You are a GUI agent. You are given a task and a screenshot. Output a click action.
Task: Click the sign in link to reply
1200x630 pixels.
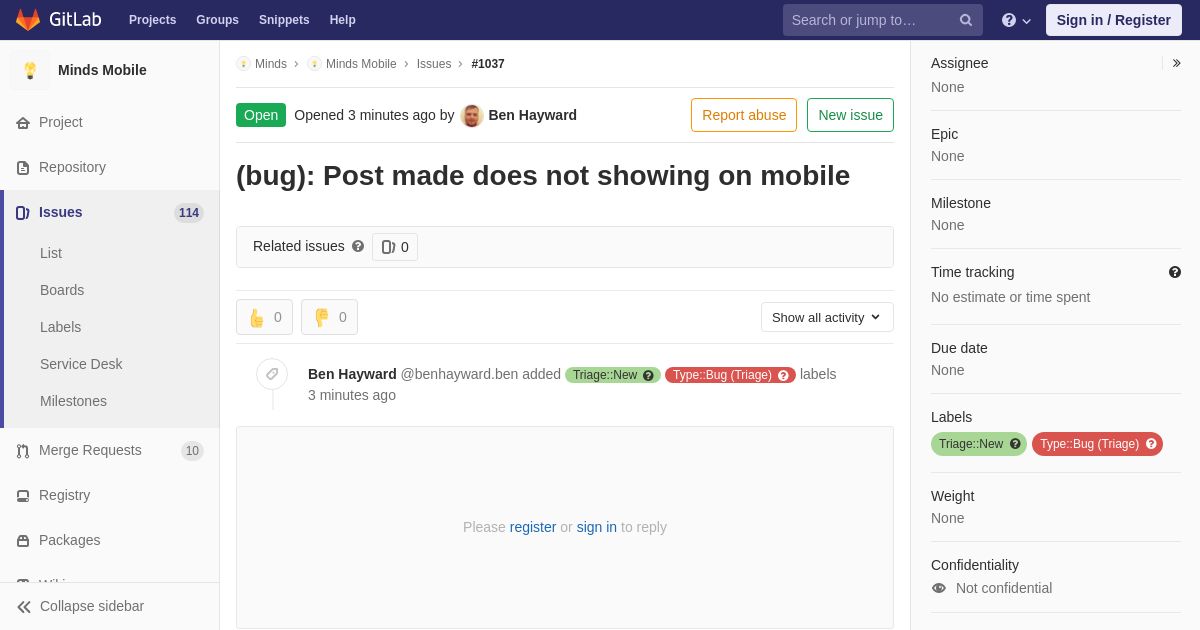pos(597,527)
